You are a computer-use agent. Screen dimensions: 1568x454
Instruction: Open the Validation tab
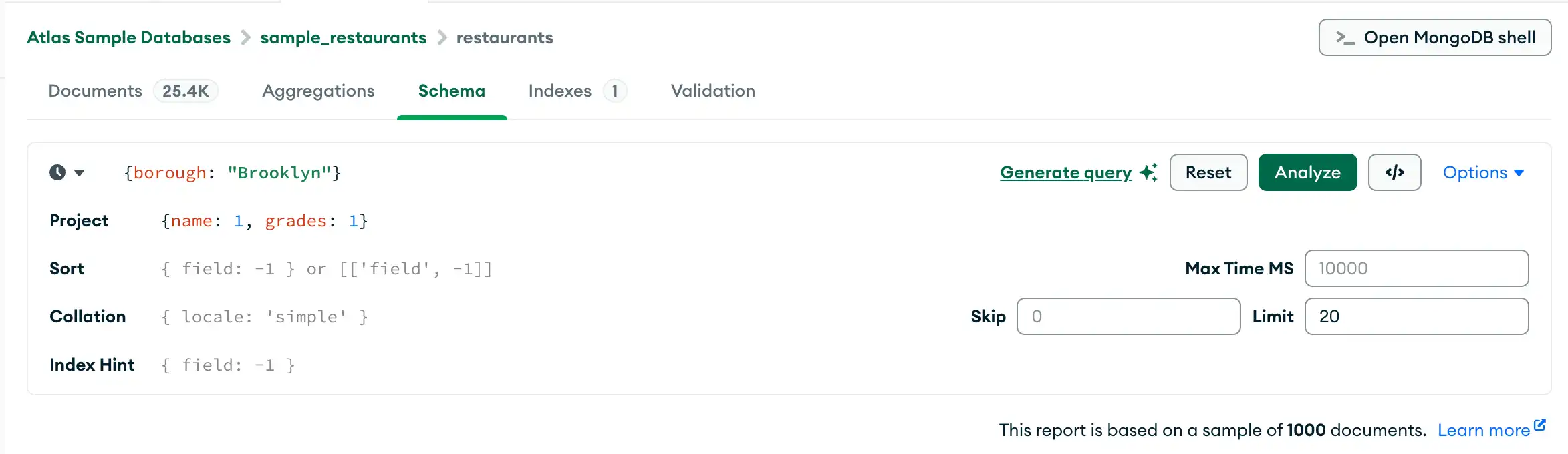click(x=712, y=91)
